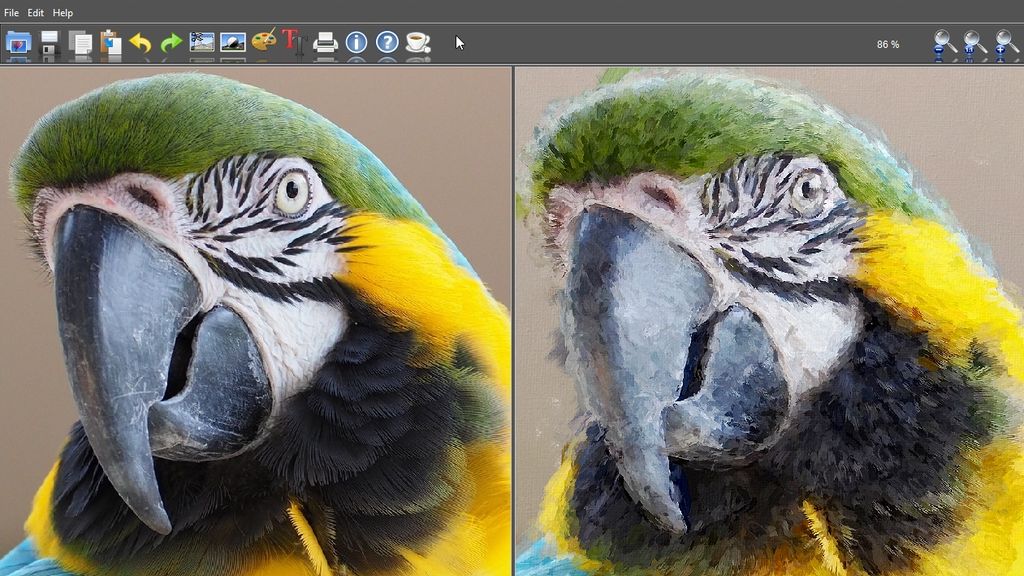Show program information
Screen dimensions: 1024x576
point(358,42)
